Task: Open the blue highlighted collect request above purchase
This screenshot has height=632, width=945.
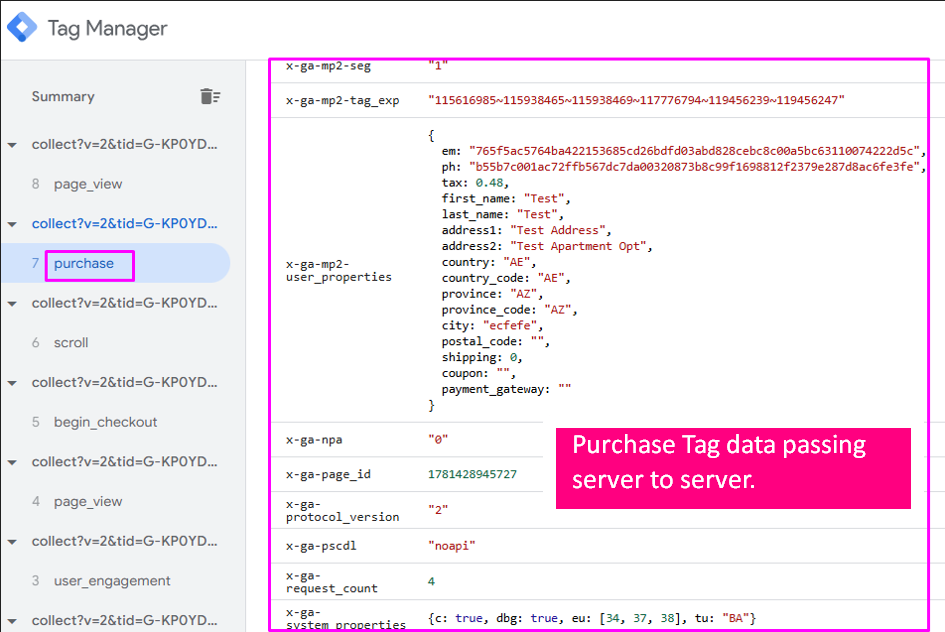Action: (x=124, y=224)
